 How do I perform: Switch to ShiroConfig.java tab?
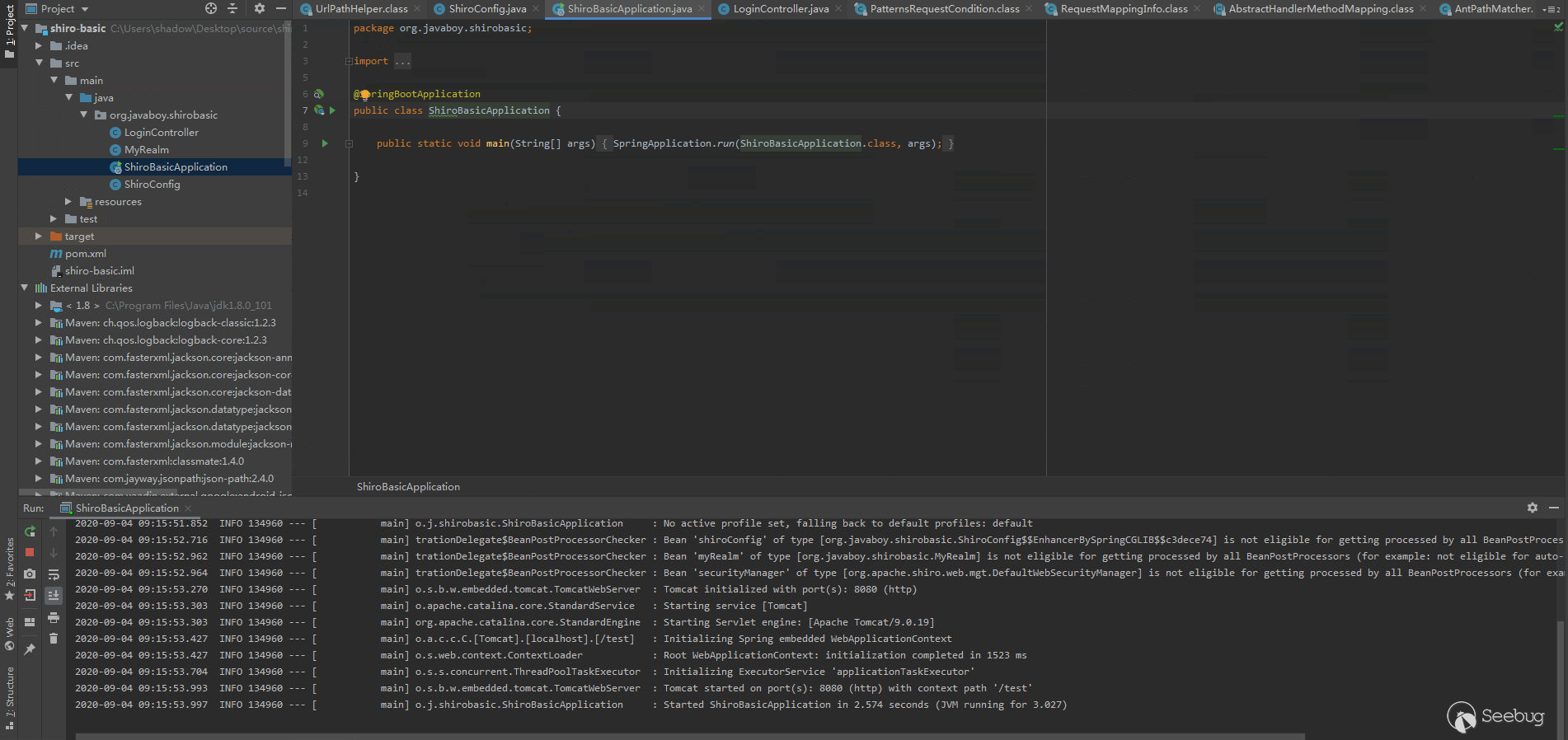[486, 8]
